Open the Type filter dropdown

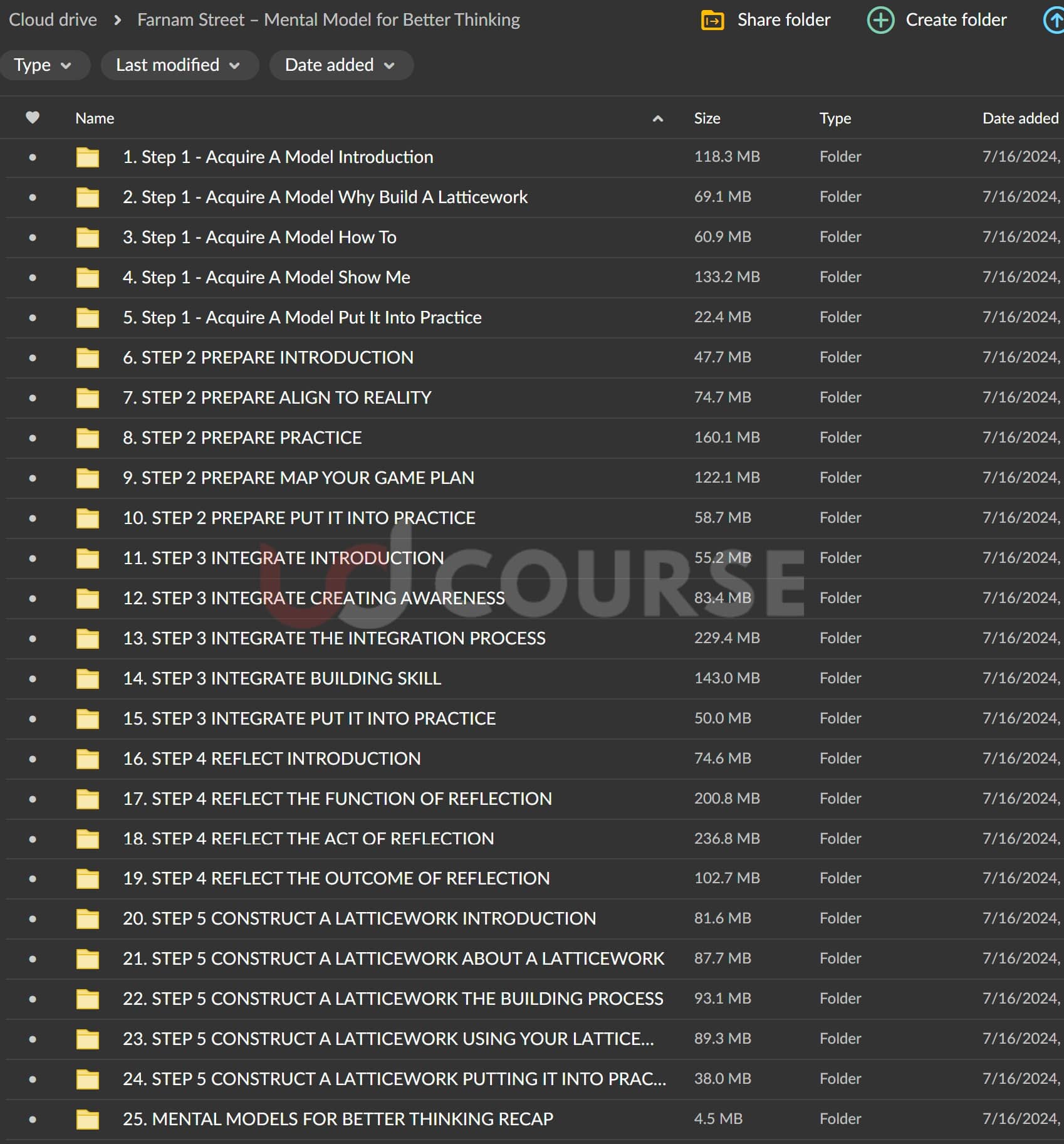[43, 65]
